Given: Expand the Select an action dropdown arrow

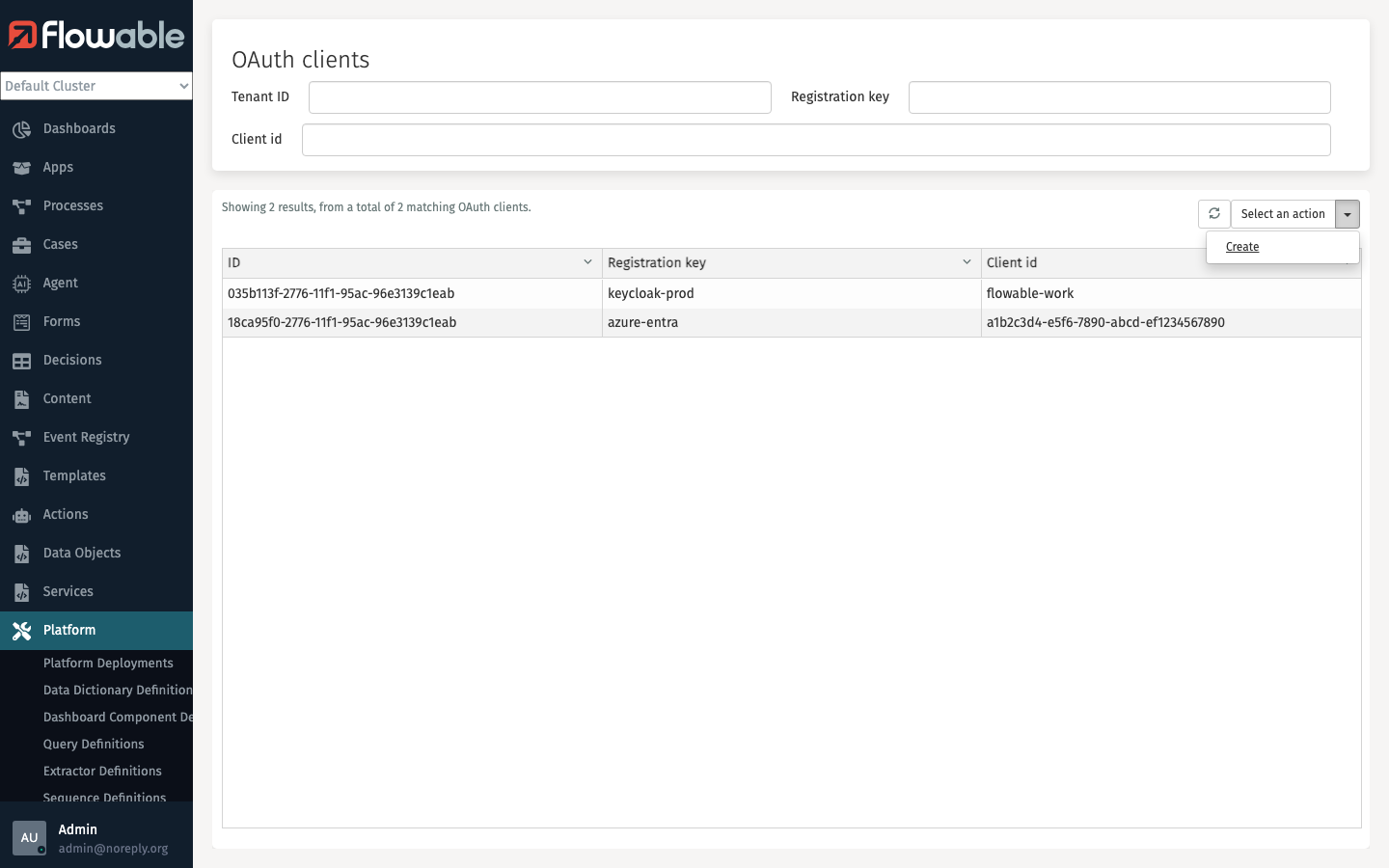Looking at the screenshot, I should point(1348,213).
